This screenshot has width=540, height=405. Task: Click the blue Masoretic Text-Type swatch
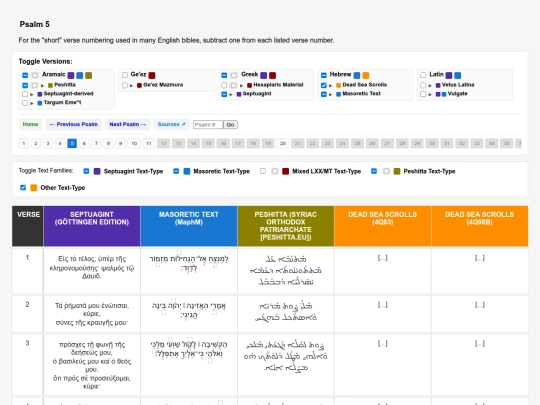(x=187, y=171)
